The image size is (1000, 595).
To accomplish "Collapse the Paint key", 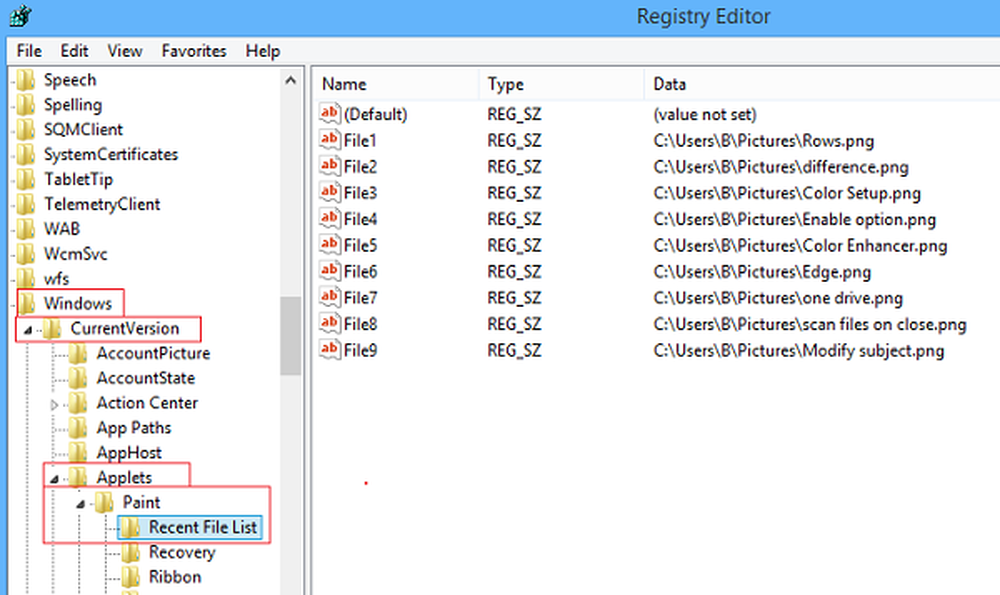I will (x=80, y=504).
